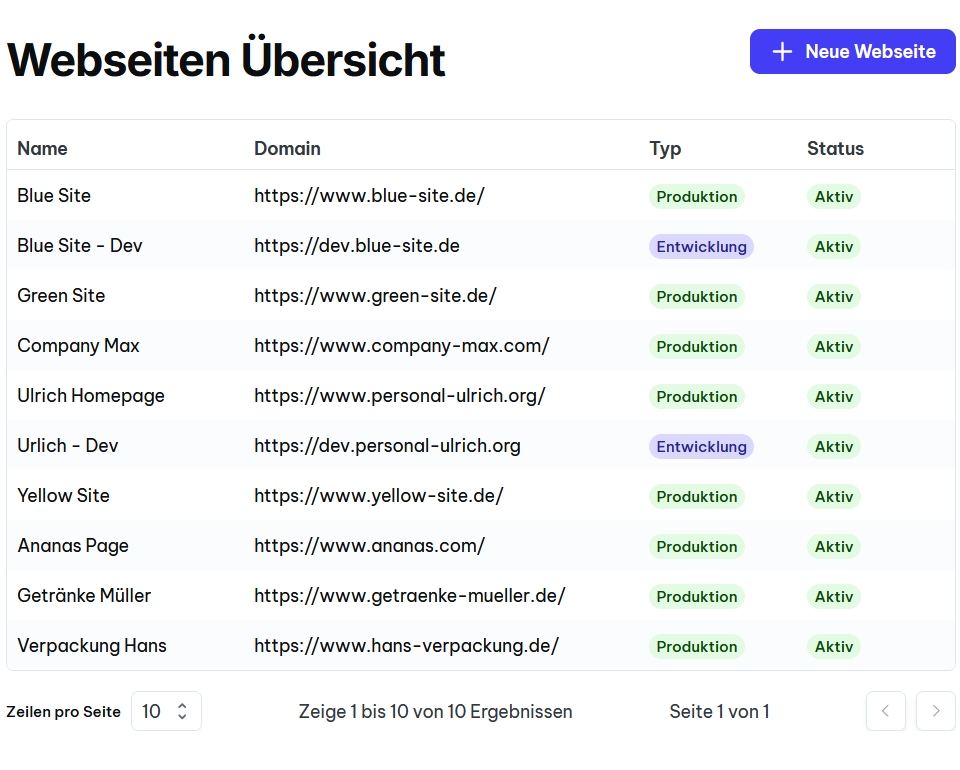
Task: Click the Seite 1 von 1 label
Action: (x=719, y=711)
